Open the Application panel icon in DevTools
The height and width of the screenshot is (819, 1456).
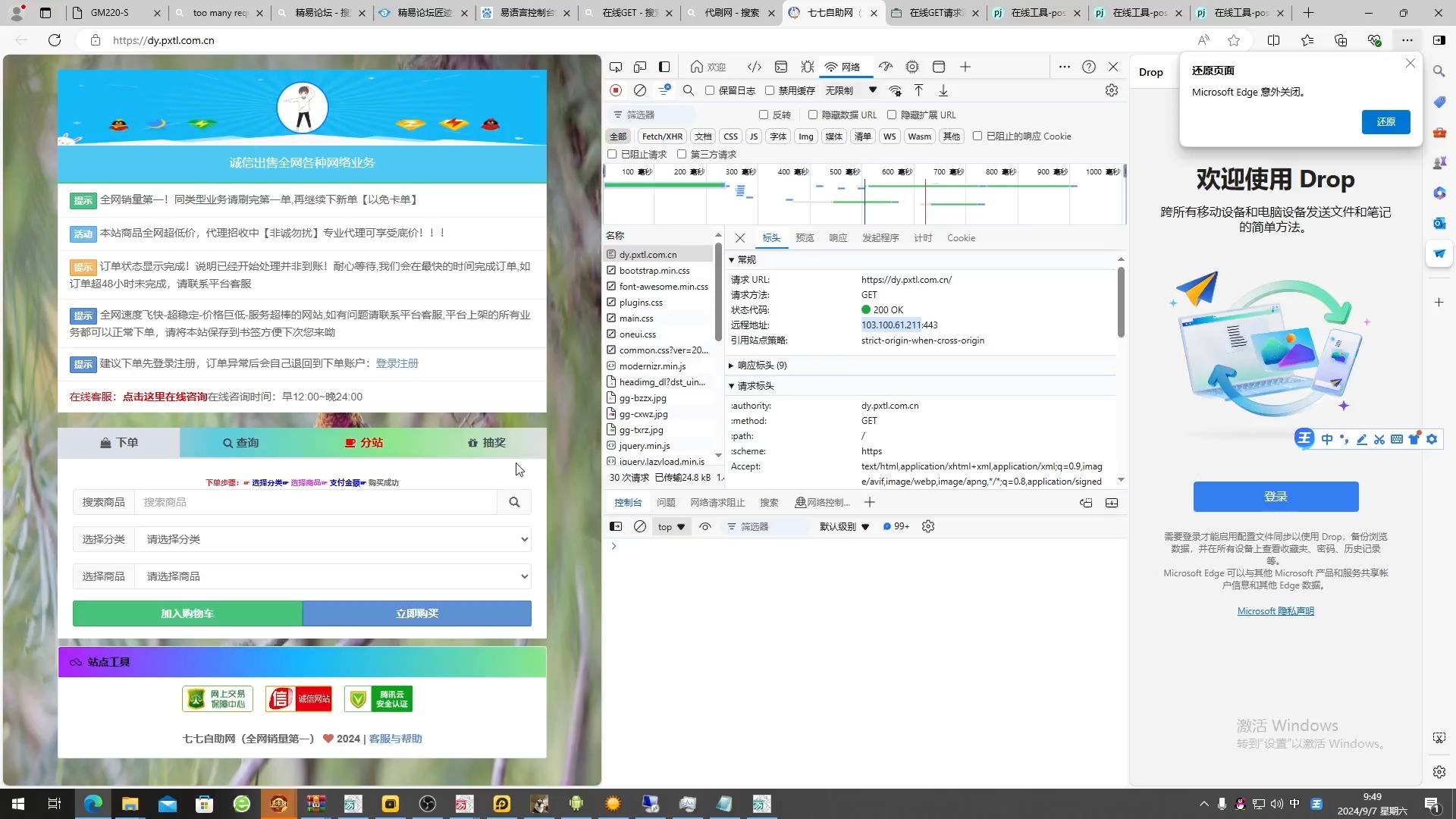point(939,67)
